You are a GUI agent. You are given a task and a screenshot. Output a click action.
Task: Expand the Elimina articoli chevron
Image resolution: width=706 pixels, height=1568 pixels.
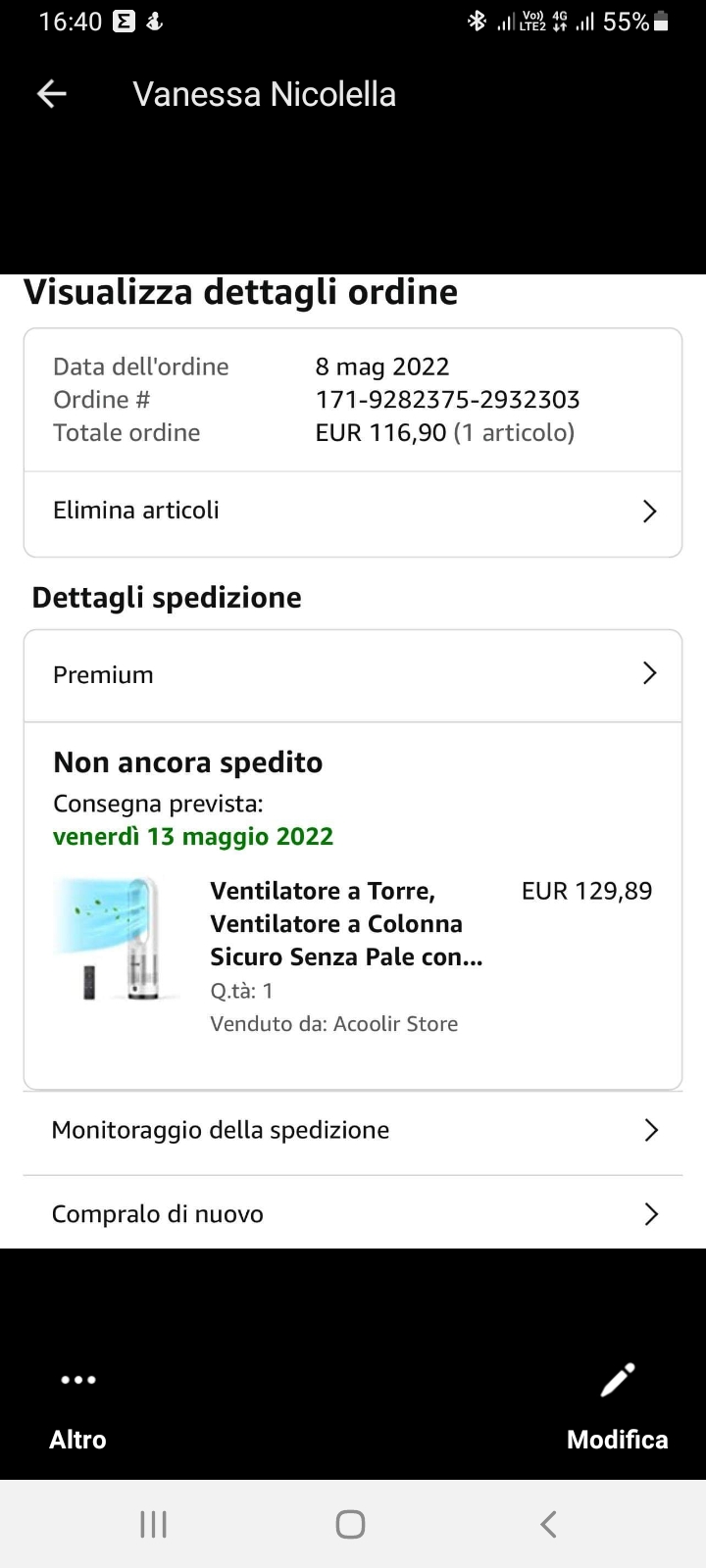(x=649, y=511)
